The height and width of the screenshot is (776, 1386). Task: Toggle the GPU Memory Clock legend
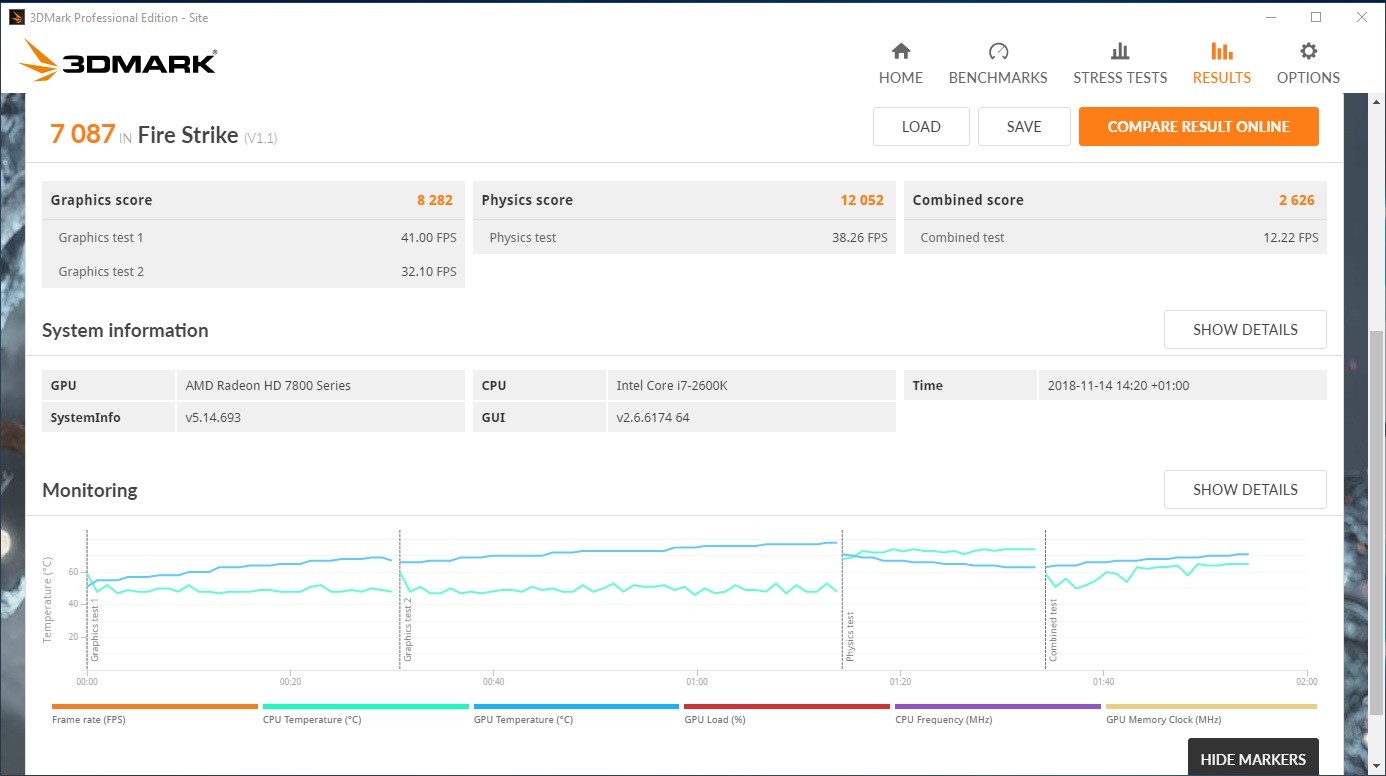[x=1163, y=720]
